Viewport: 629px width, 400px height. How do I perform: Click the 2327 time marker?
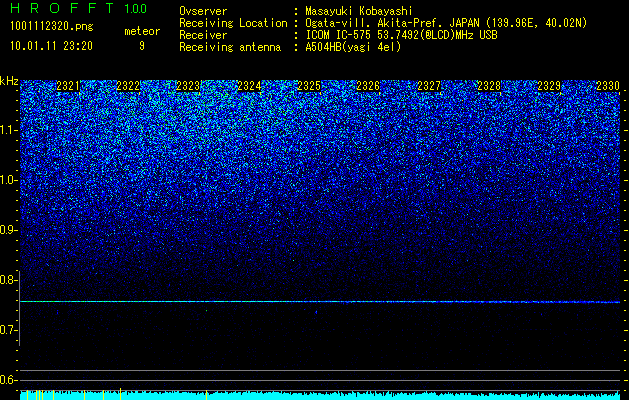(429, 86)
